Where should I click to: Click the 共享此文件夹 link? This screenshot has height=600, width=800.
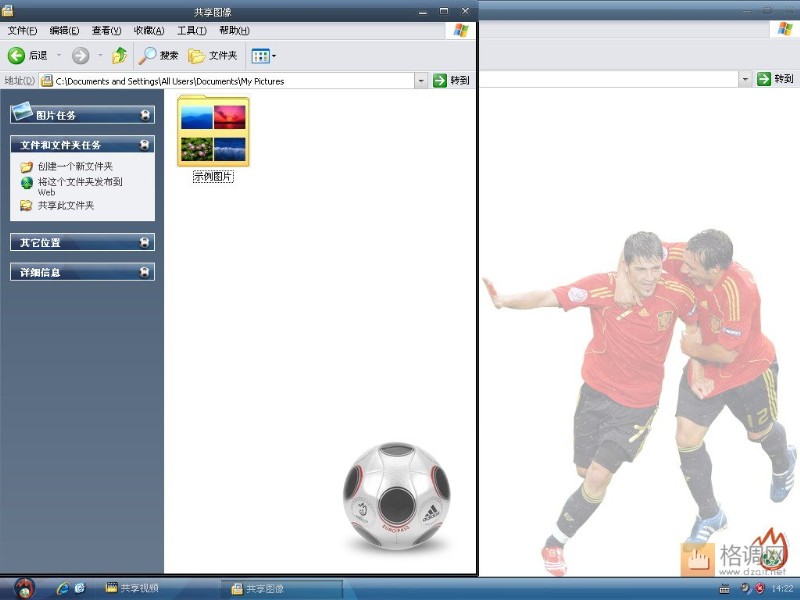point(66,206)
